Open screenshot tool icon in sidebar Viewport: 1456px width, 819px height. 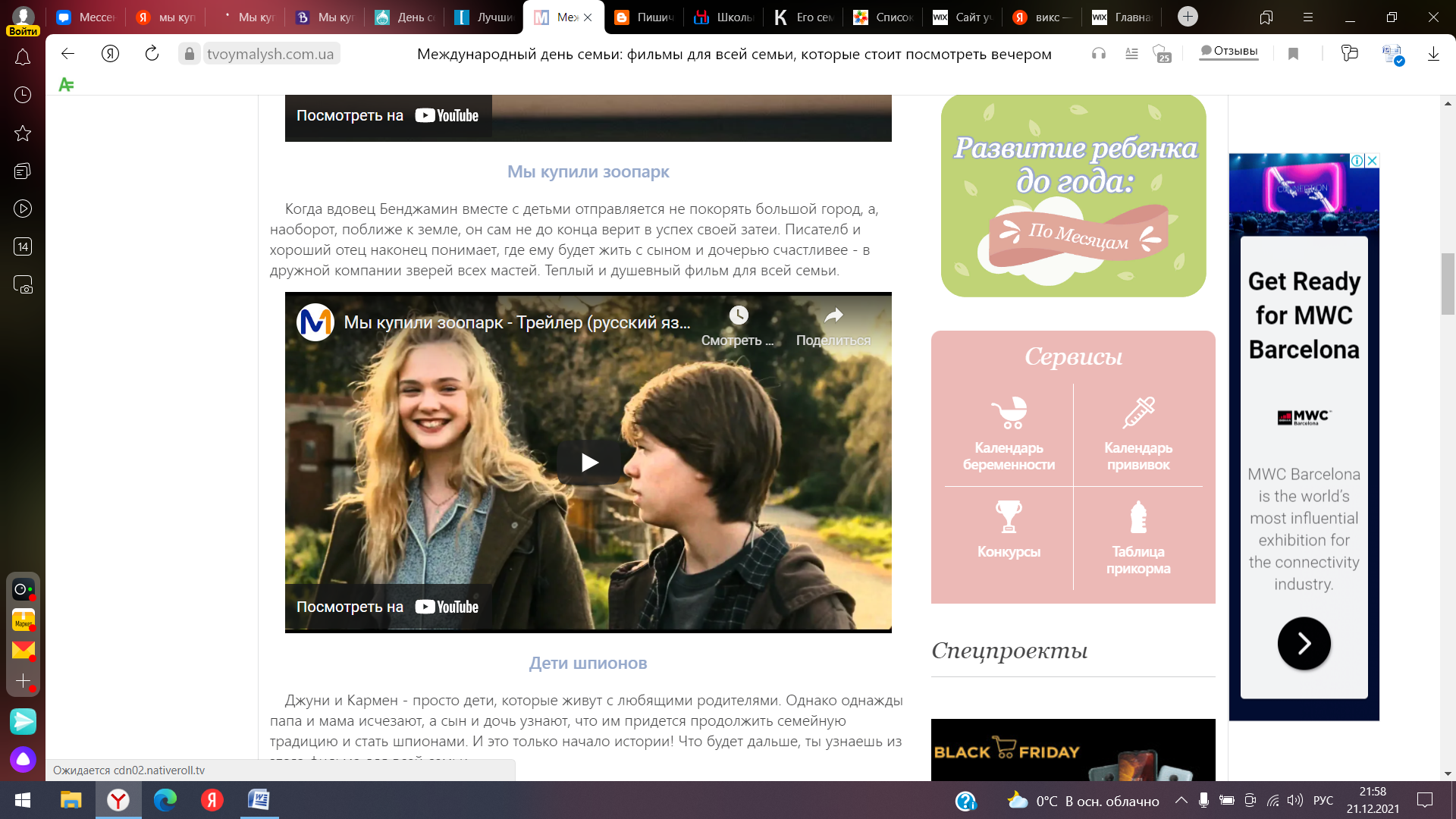(x=23, y=284)
